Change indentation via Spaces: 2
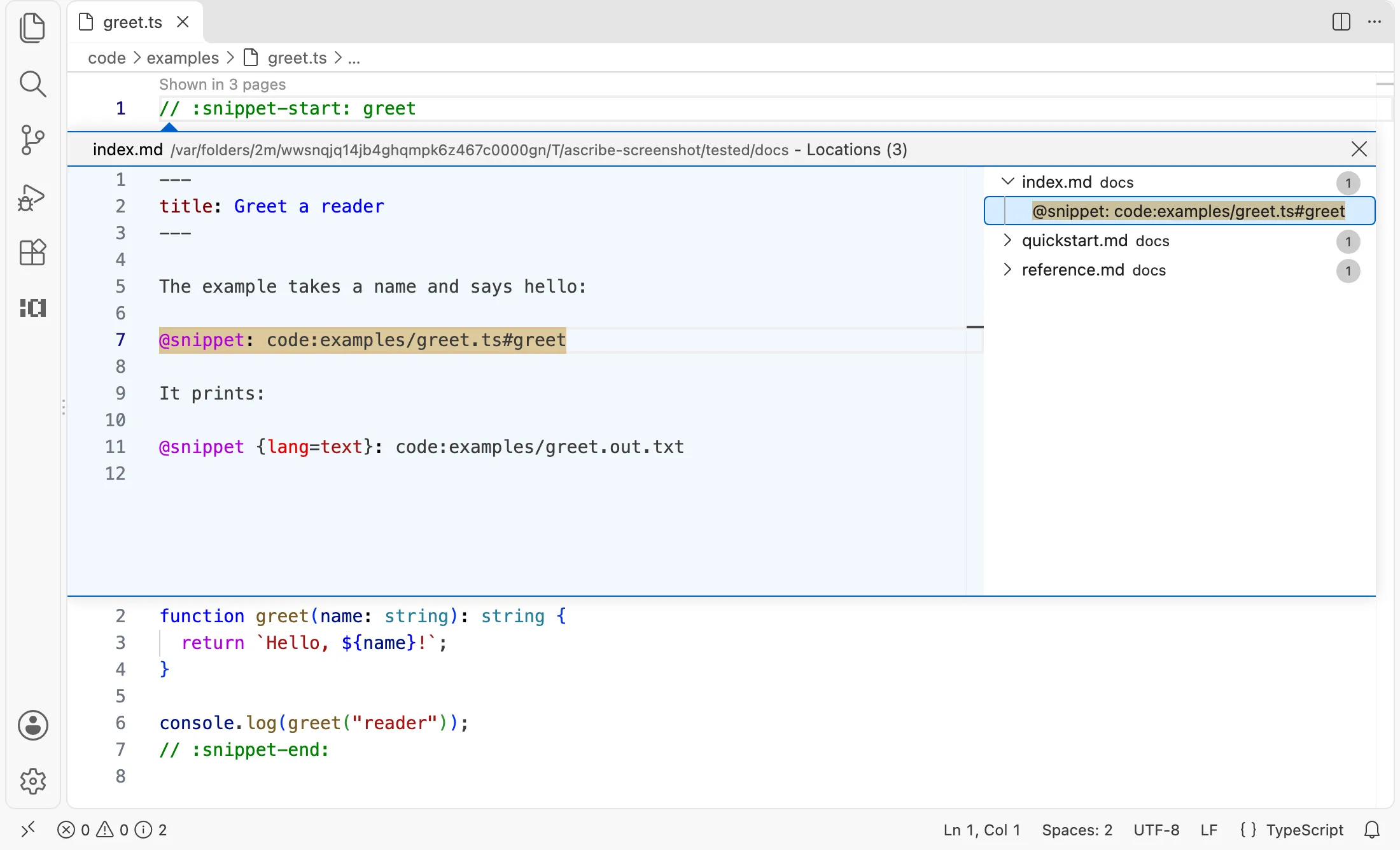Screen dimensions: 1400x850 [x=1077, y=830]
